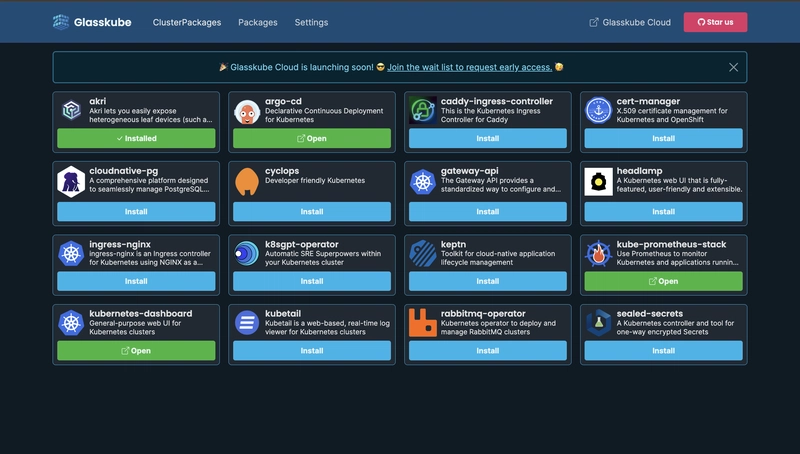Click the sealed-secrets package icon

pyautogui.click(x=599, y=323)
